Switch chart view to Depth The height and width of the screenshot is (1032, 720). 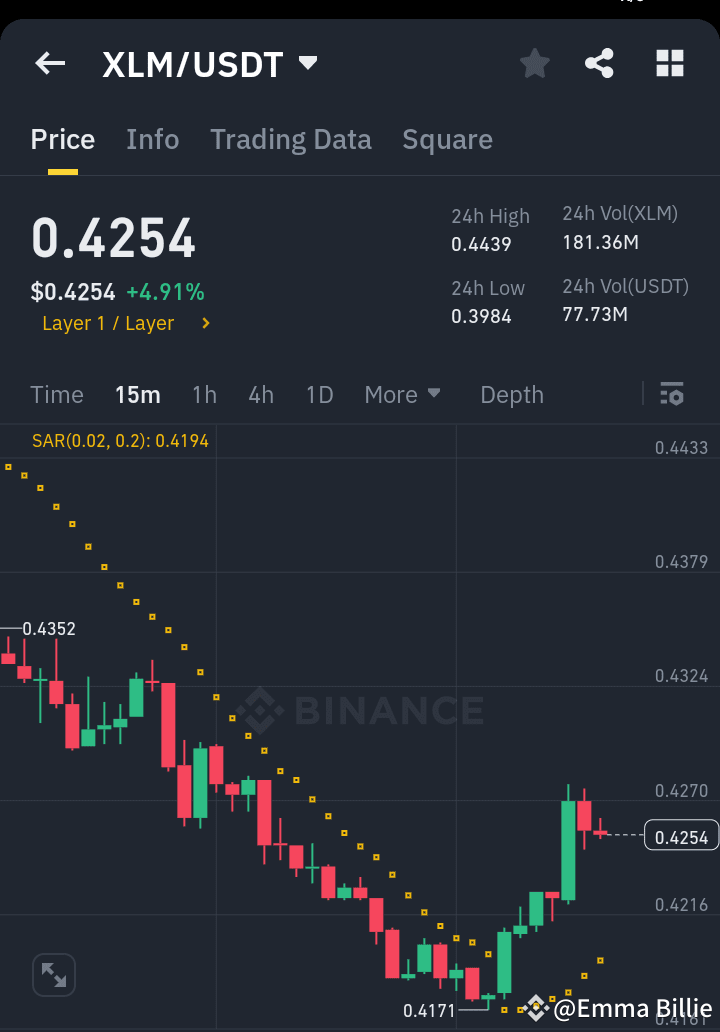coord(511,394)
